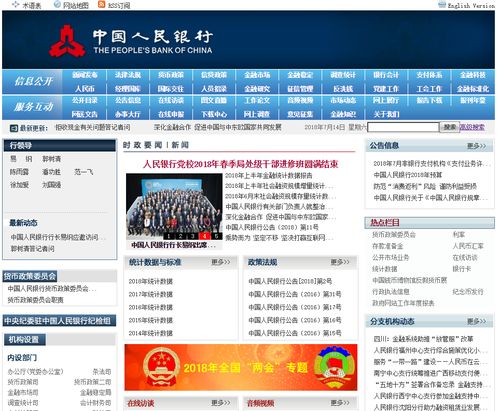This screenshot has width=499, height=411.
Task: Open the 防范"消费返利"风险 announcement
Action: (425, 186)
